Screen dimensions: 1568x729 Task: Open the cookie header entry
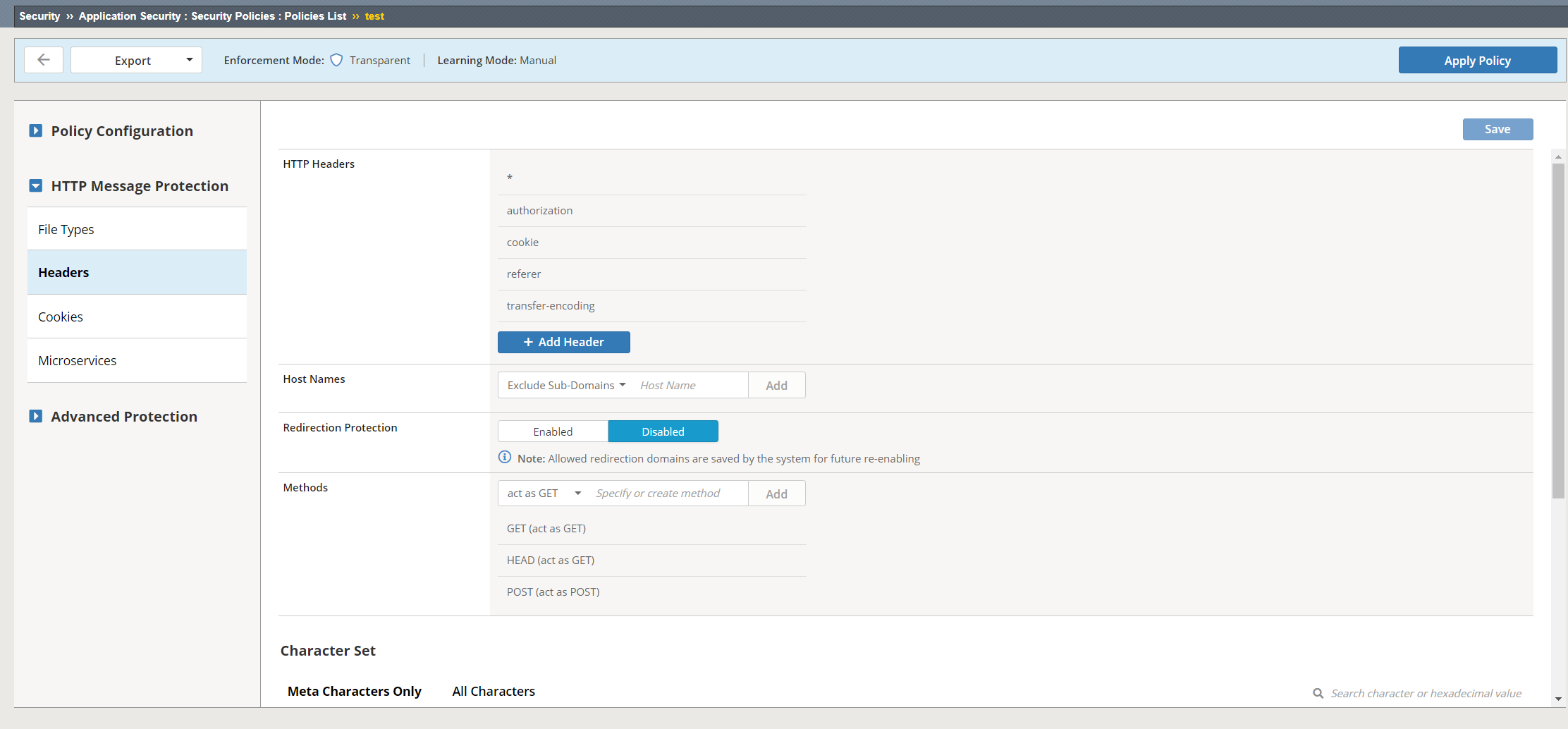tap(652, 243)
